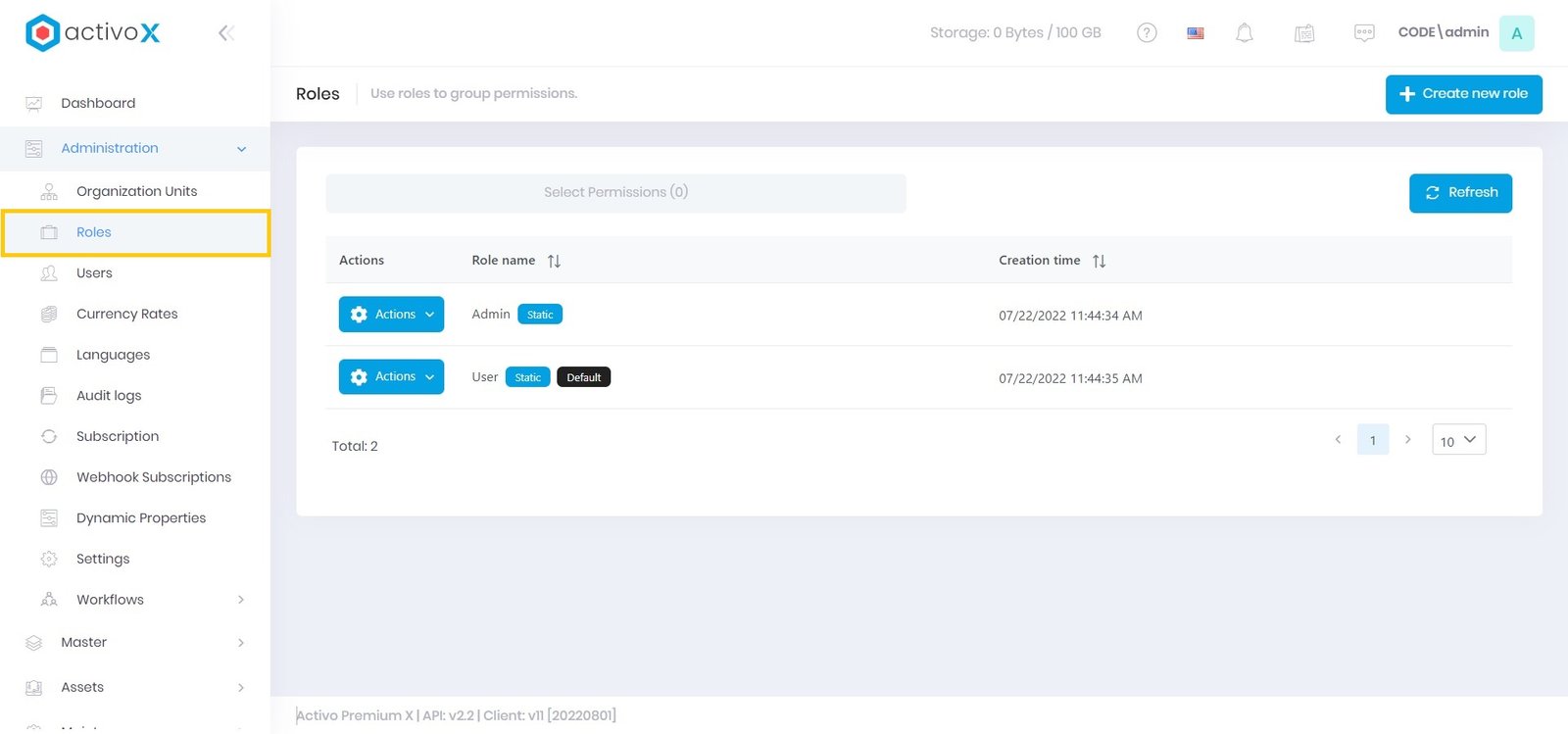The width and height of the screenshot is (1568, 734).
Task: Click the Select Permissions filter field
Action: point(615,193)
